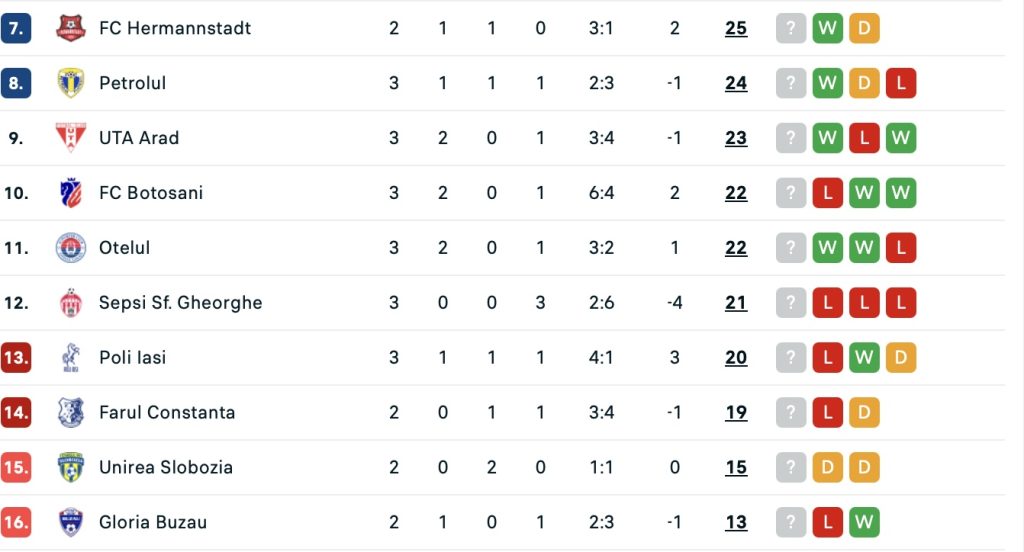Viewport: 1024px width, 552px height.
Task: Click Poli Iasi's orange D form badge
Action: pyautogui.click(x=901, y=357)
